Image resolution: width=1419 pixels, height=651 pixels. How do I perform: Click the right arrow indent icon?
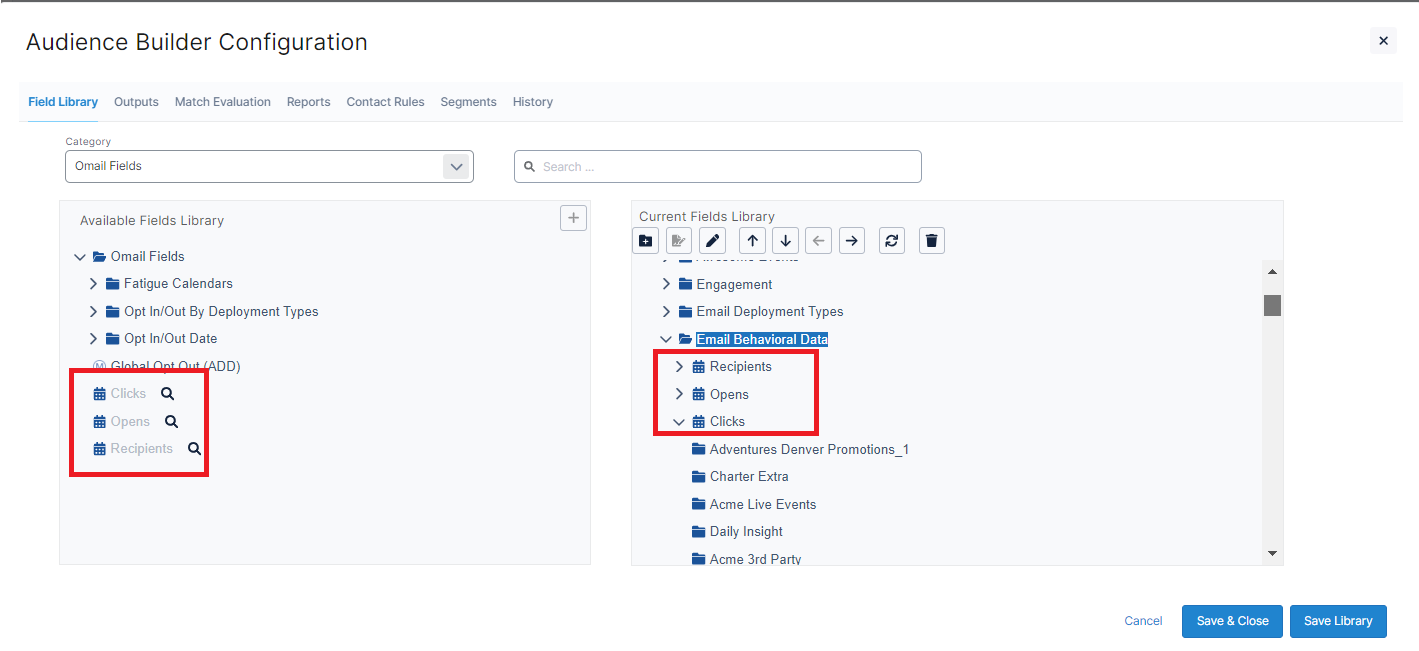851,241
